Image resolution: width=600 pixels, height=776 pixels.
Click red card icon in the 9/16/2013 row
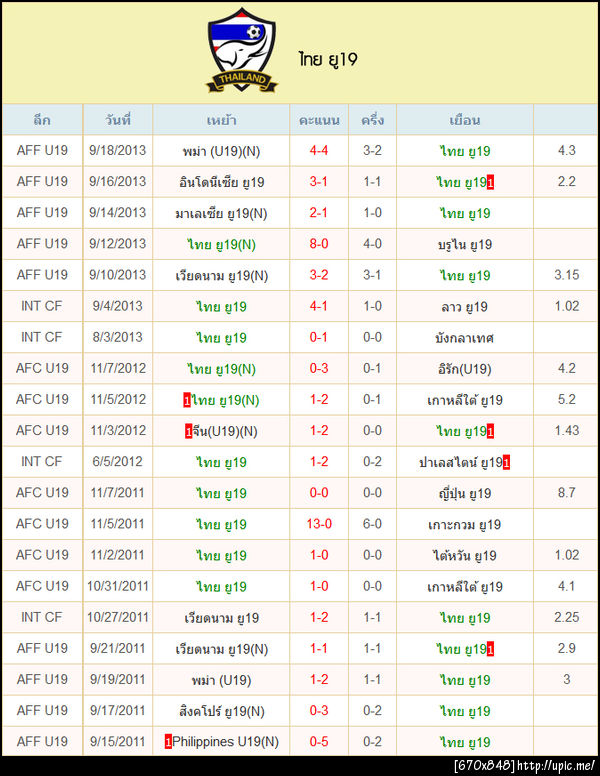(x=491, y=182)
